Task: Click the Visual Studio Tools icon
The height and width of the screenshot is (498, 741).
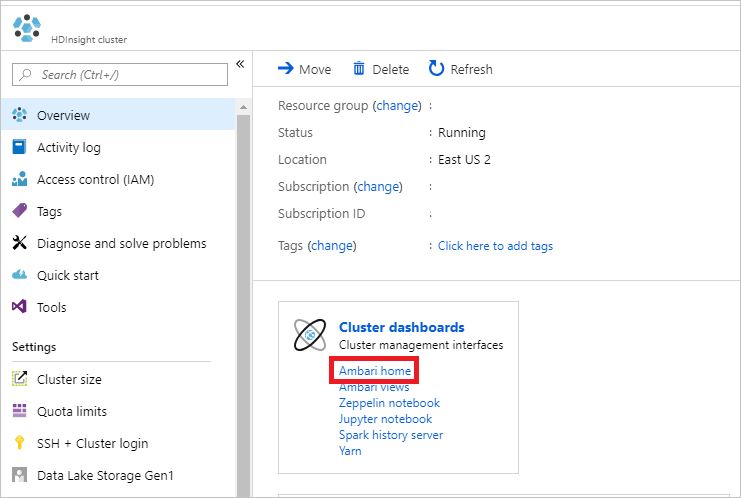Action: (19, 307)
